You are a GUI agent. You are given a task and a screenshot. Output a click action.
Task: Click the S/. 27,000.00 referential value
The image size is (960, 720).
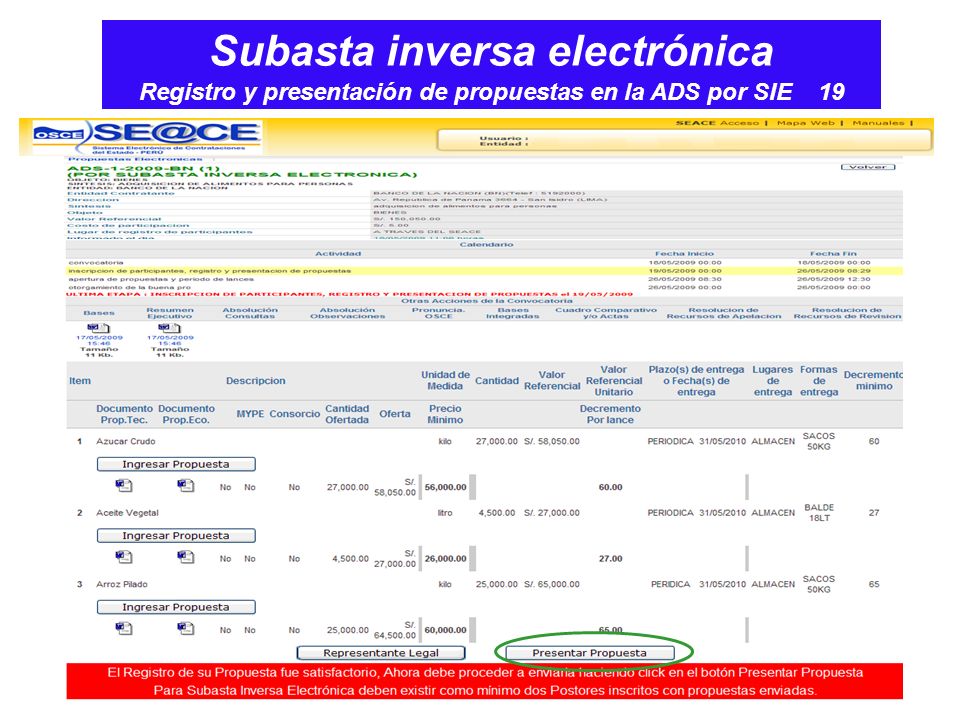[x=552, y=513]
